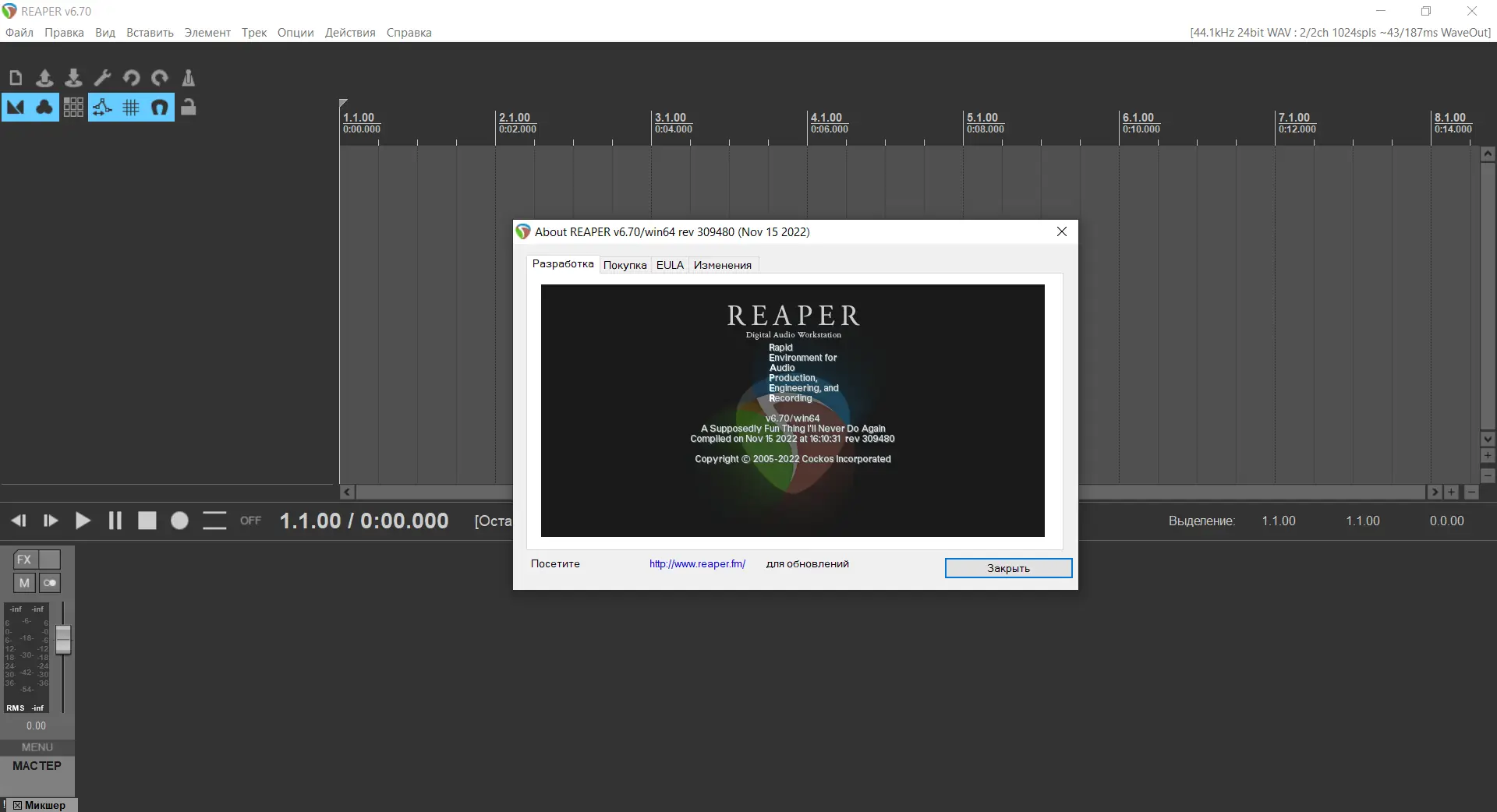The width and height of the screenshot is (1497, 812).
Task: Open the Трек menu
Action: click(253, 32)
